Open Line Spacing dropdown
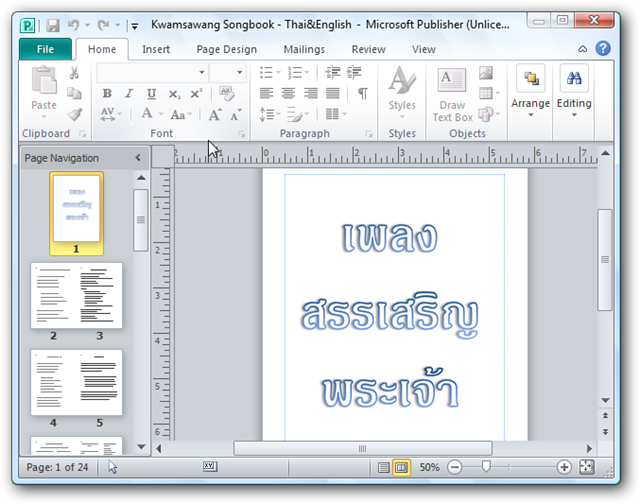The height and width of the screenshot is (504, 640). point(269,114)
